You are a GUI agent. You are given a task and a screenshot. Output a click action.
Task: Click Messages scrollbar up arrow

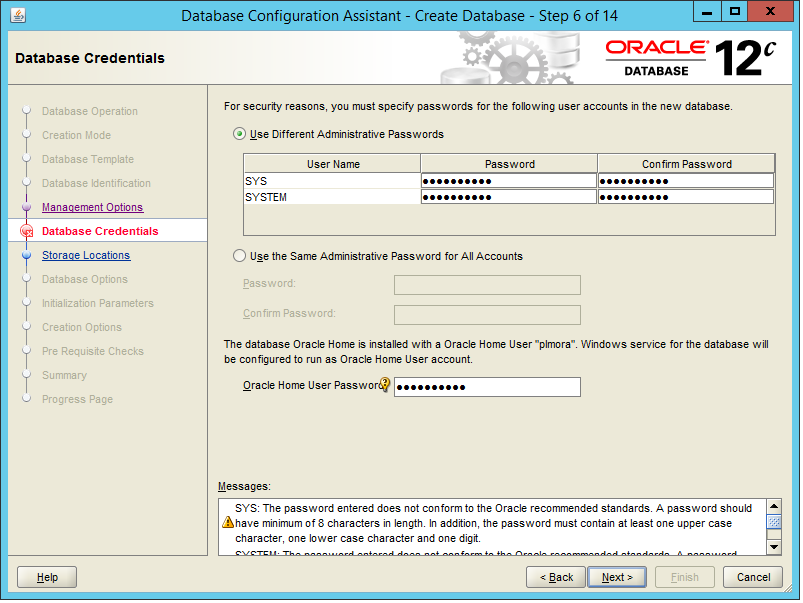774,506
